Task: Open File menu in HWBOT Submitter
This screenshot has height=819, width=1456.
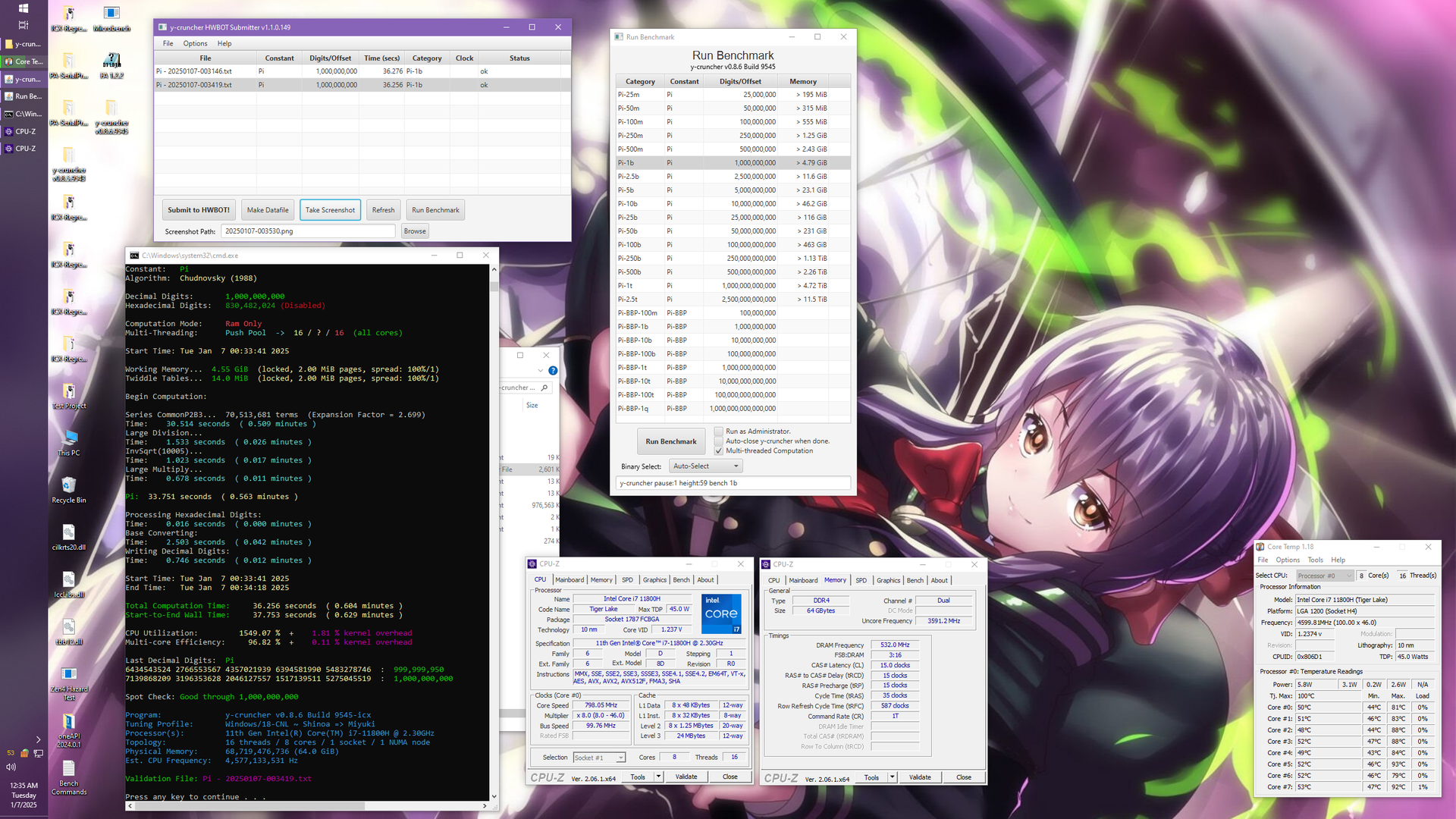Action: pyautogui.click(x=168, y=43)
